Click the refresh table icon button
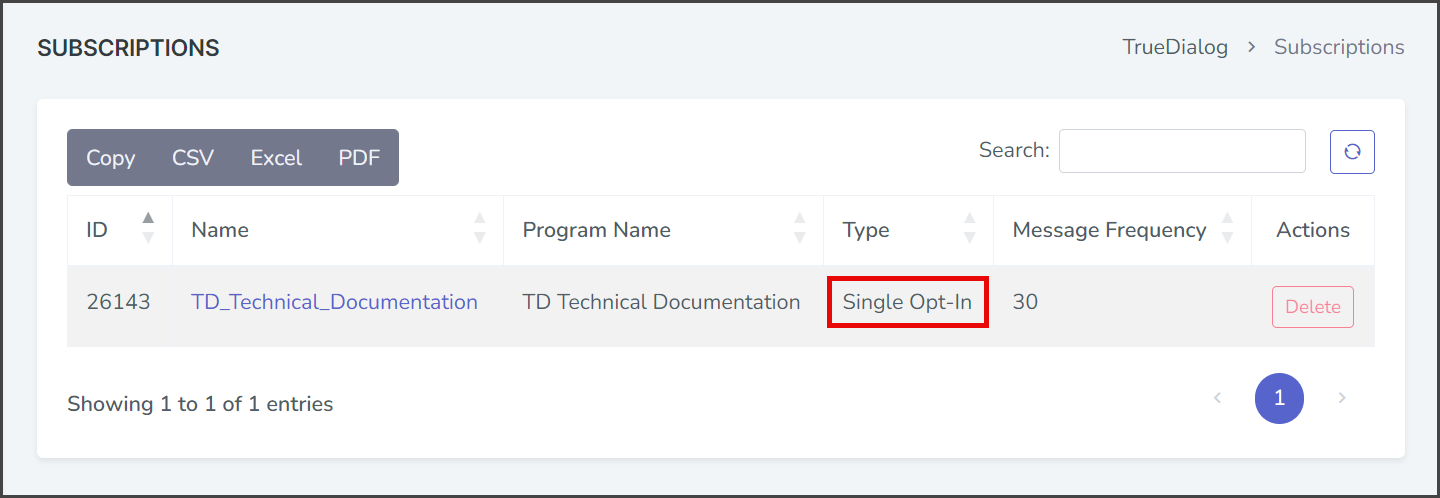Image resolution: width=1440 pixels, height=498 pixels. click(1352, 152)
